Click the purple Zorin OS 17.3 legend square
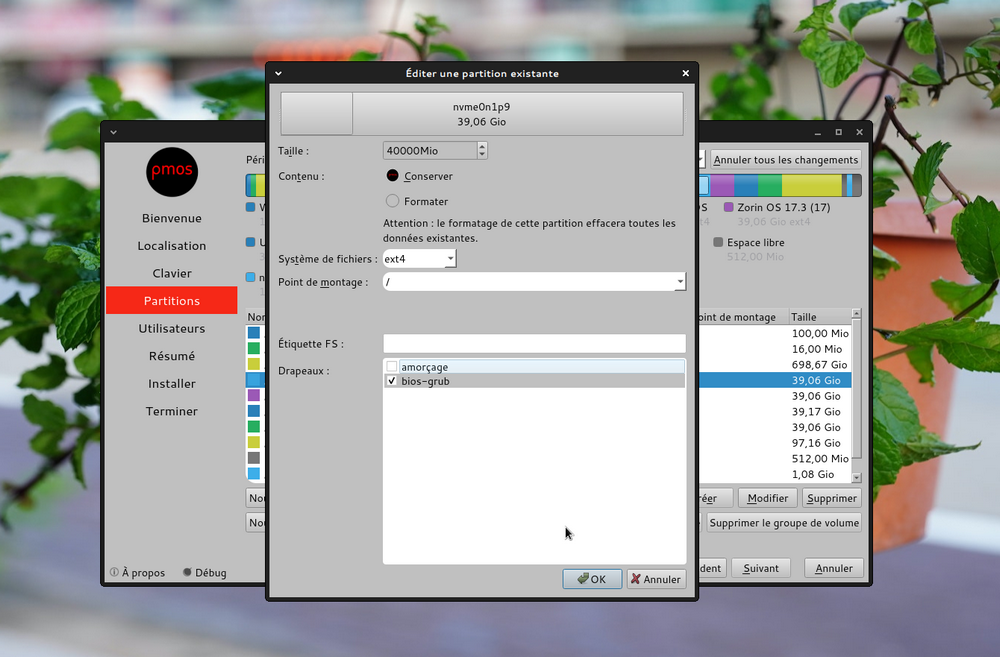The height and width of the screenshot is (657, 1000). coord(729,207)
